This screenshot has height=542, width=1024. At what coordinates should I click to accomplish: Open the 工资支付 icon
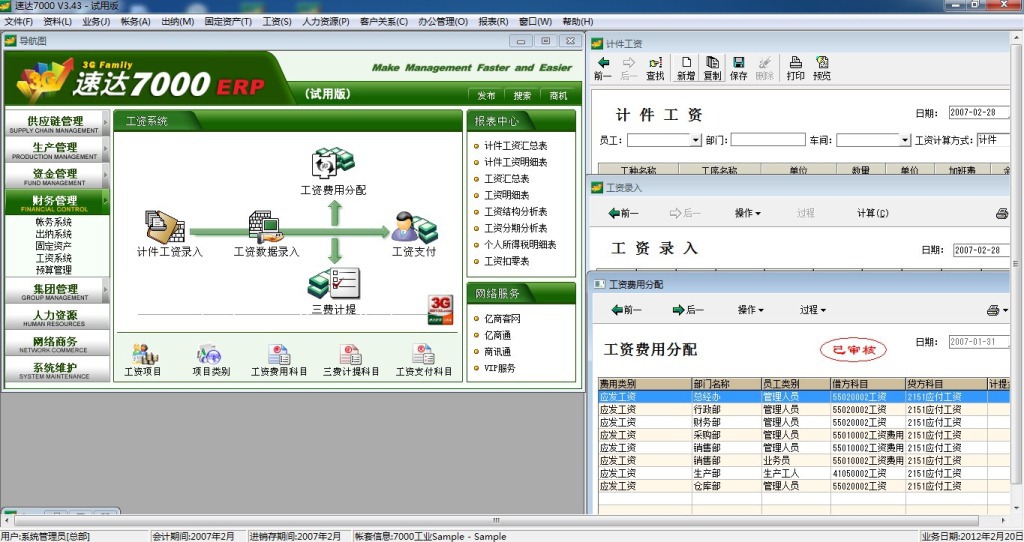point(414,227)
